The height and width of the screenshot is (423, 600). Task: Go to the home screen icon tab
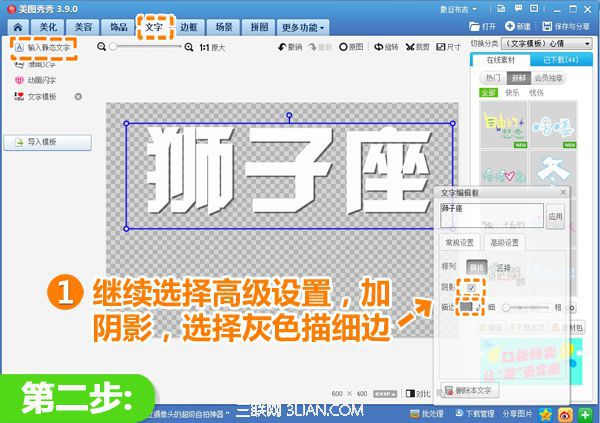tap(17, 25)
